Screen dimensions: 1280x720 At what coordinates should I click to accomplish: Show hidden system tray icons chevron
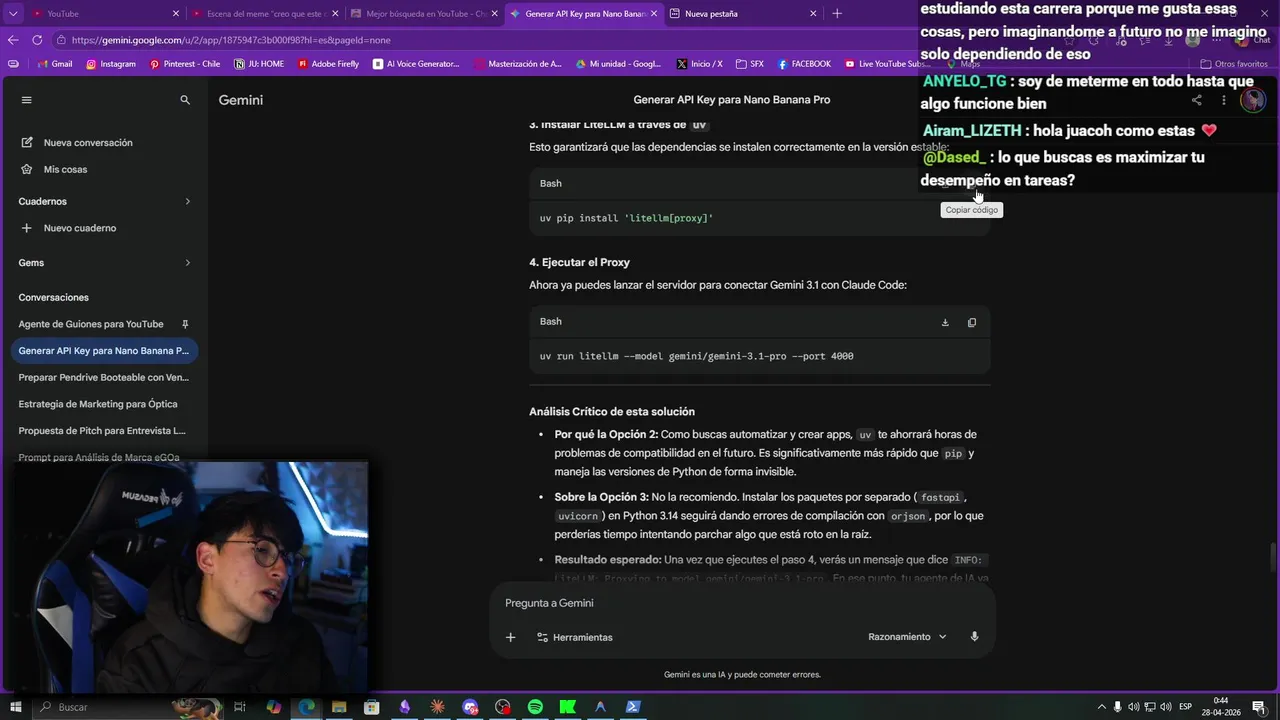tap(1101, 707)
